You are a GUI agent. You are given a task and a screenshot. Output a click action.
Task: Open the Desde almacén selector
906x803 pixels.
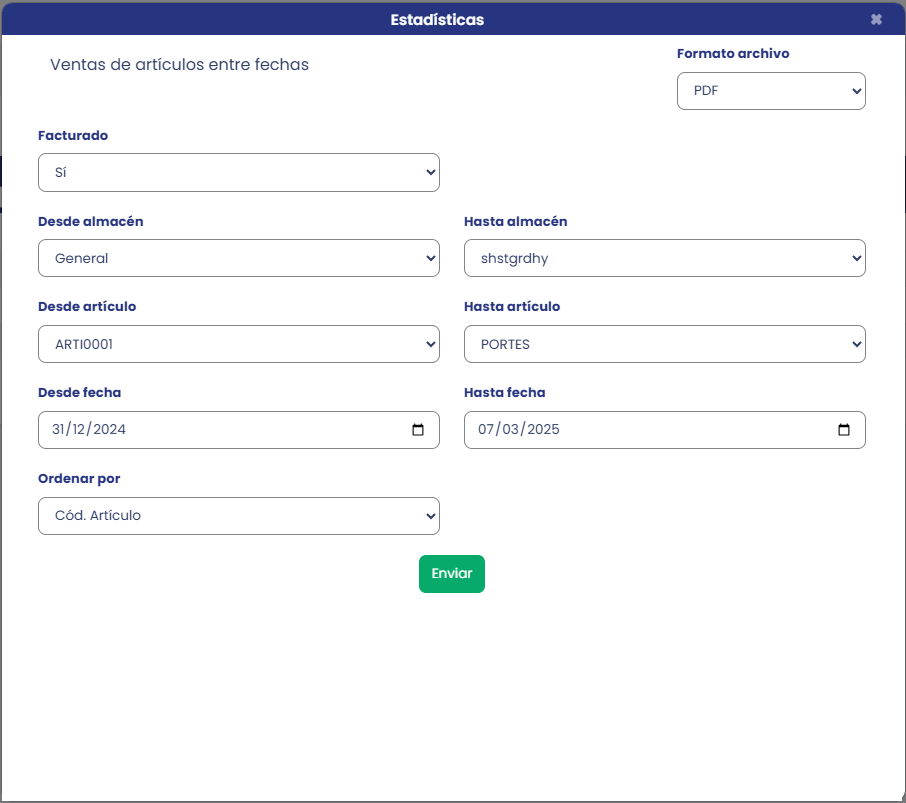tap(238, 258)
